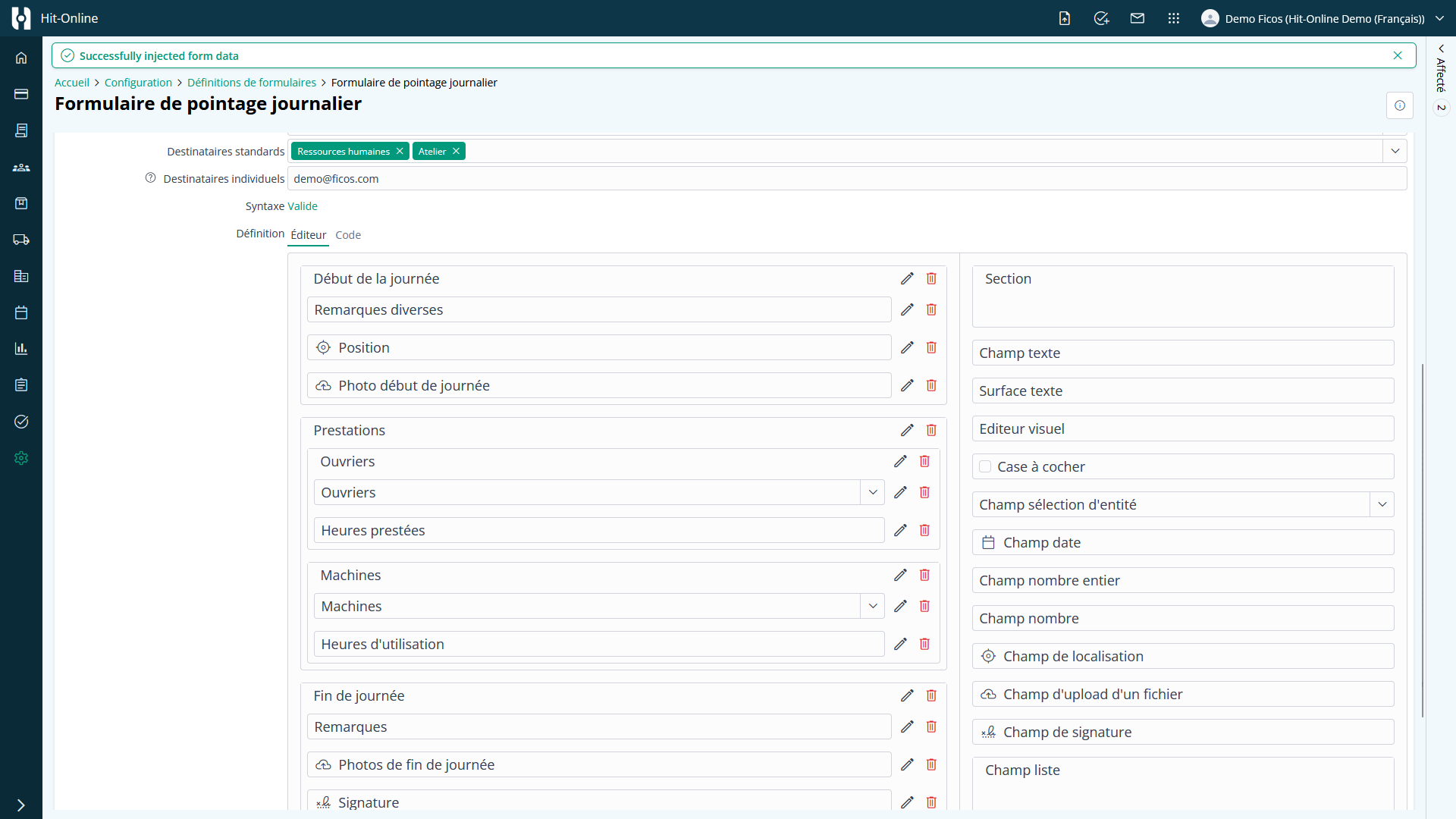Click the Hit-Online logo
The width and height of the screenshot is (1456, 819).
tap(21, 18)
